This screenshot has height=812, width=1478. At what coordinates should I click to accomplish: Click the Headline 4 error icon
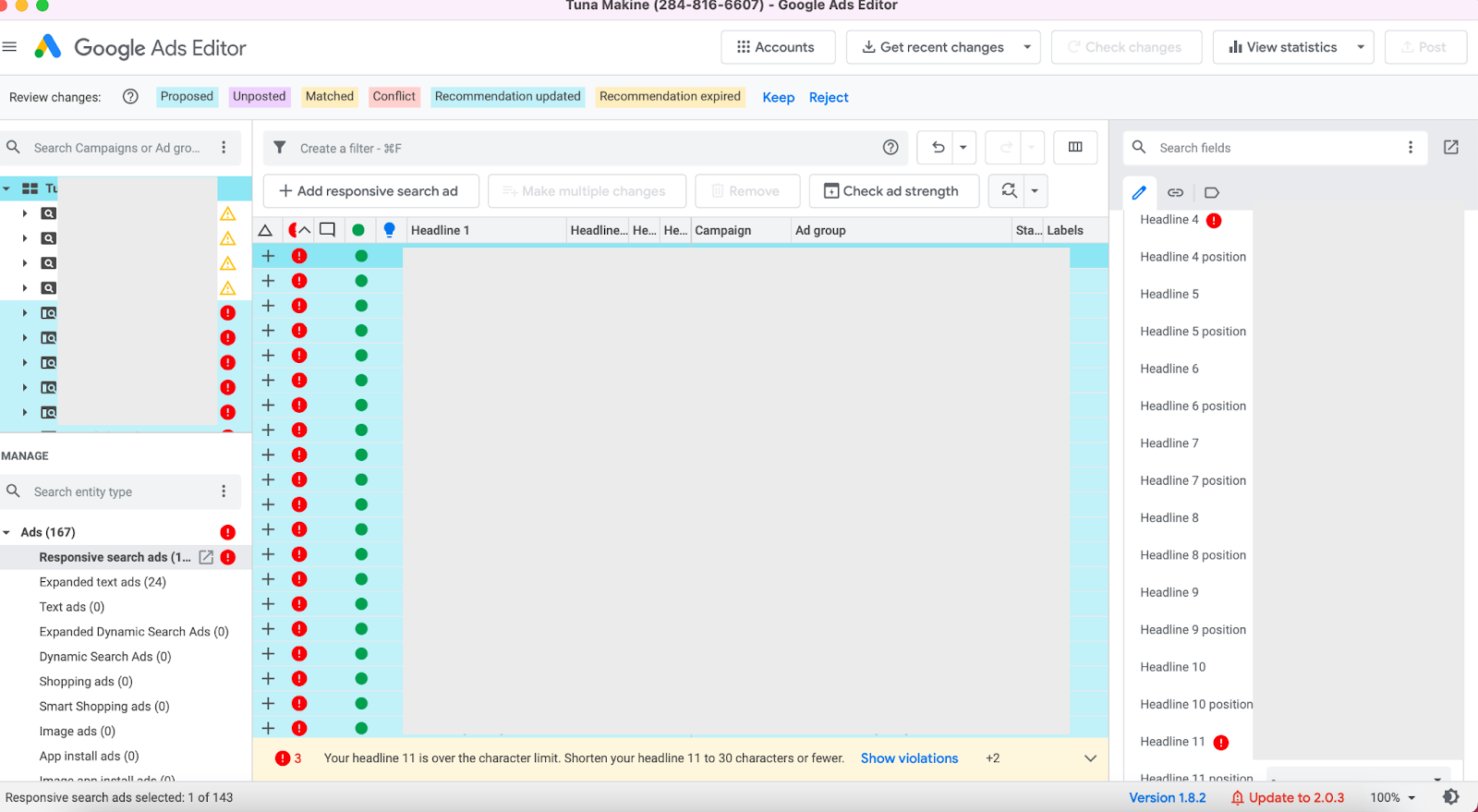(x=1214, y=220)
